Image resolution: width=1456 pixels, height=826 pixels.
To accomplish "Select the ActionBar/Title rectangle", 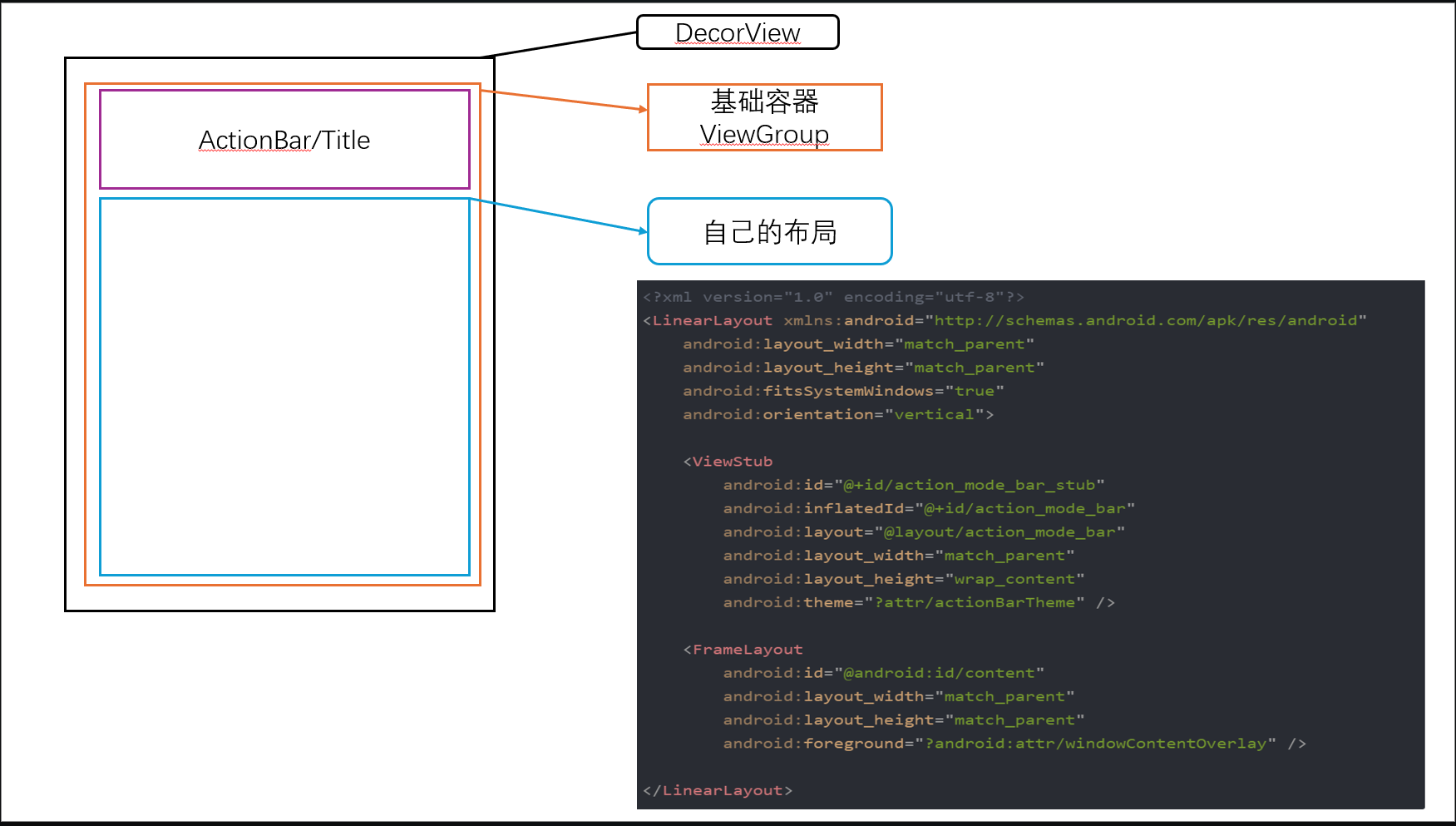I will (x=284, y=140).
